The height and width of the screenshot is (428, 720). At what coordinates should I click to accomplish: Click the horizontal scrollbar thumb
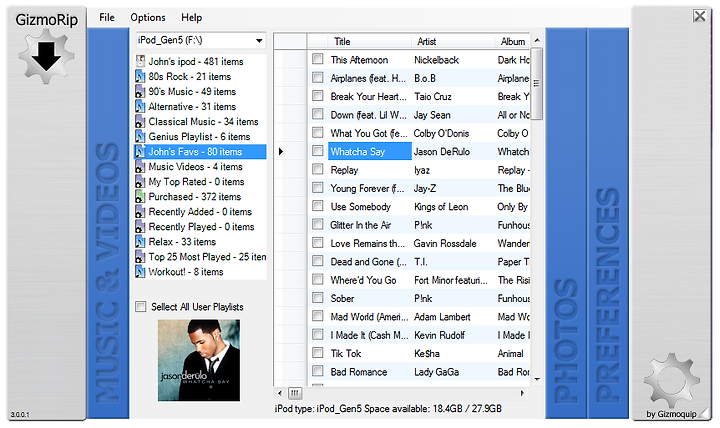295,393
